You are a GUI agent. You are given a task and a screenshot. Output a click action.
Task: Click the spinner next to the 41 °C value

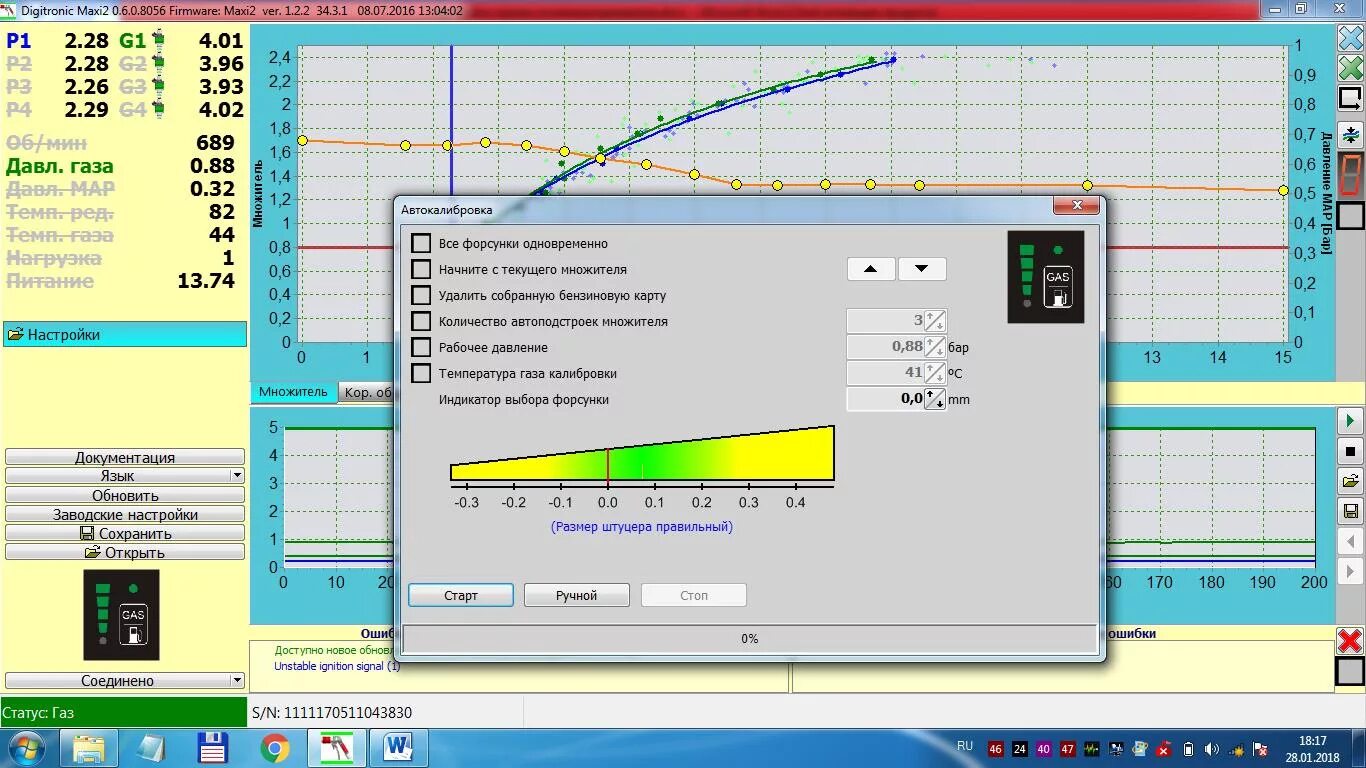click(x=935, y=373)
